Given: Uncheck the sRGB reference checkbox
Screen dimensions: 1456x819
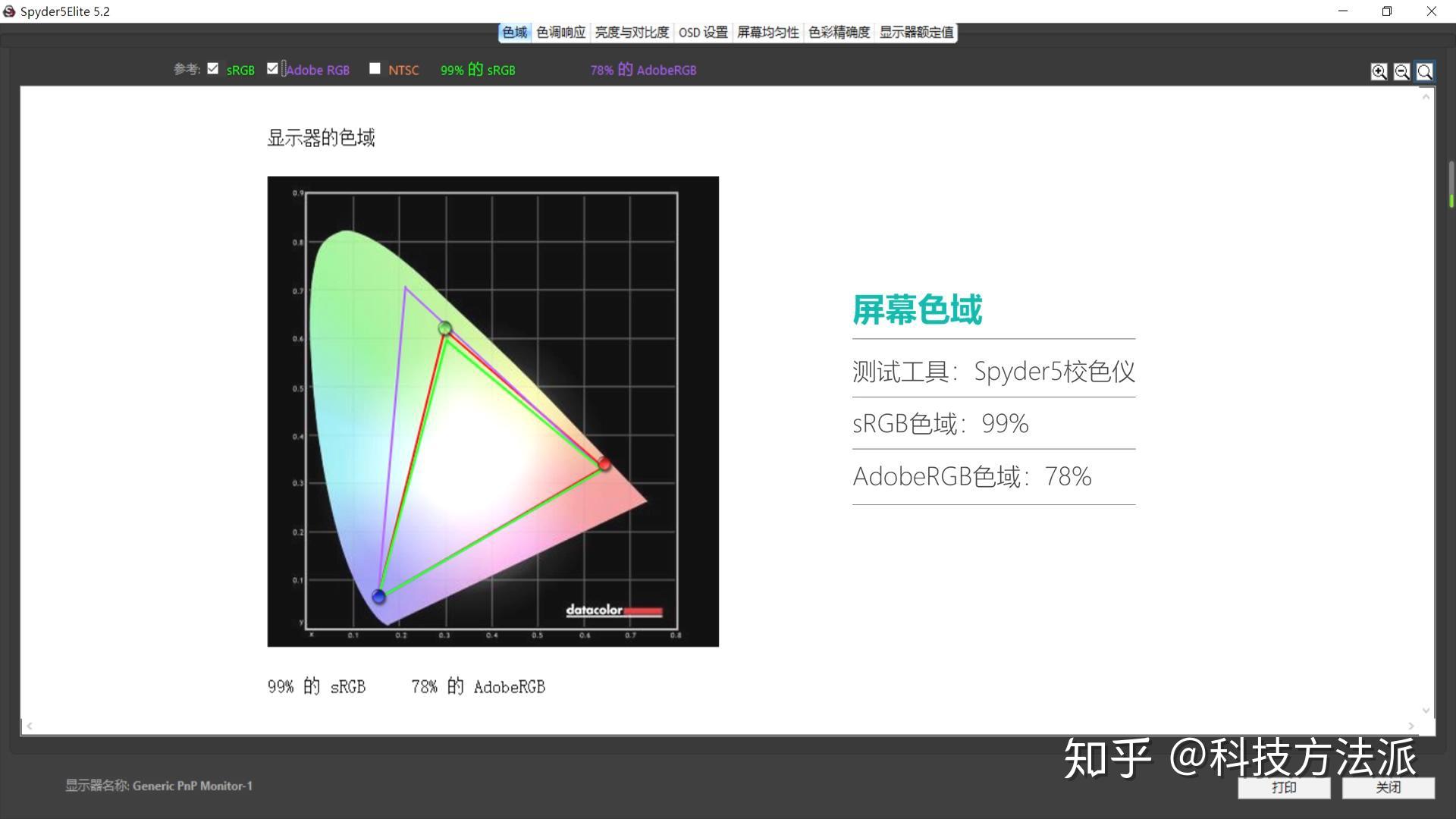Looking at the screenshot, I should (x=213, y=68).
